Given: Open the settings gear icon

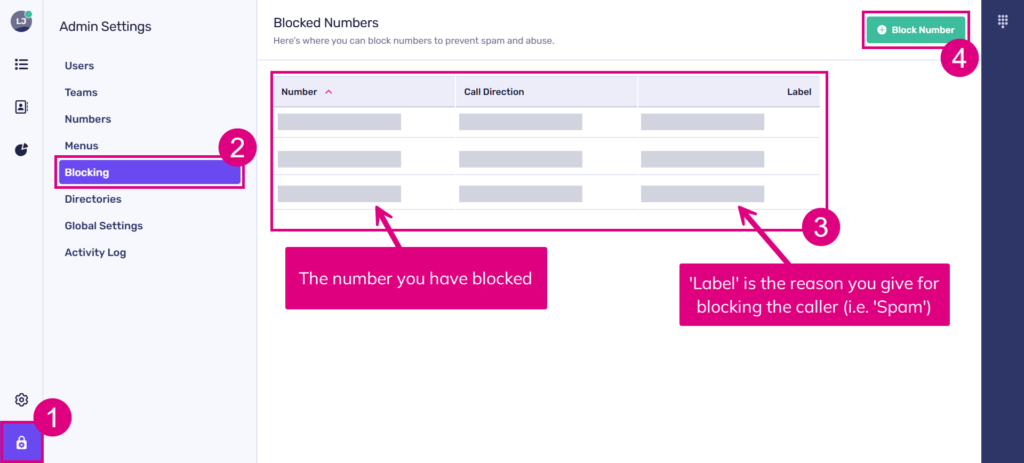Looking at the screenshot, I should [21, 400].
